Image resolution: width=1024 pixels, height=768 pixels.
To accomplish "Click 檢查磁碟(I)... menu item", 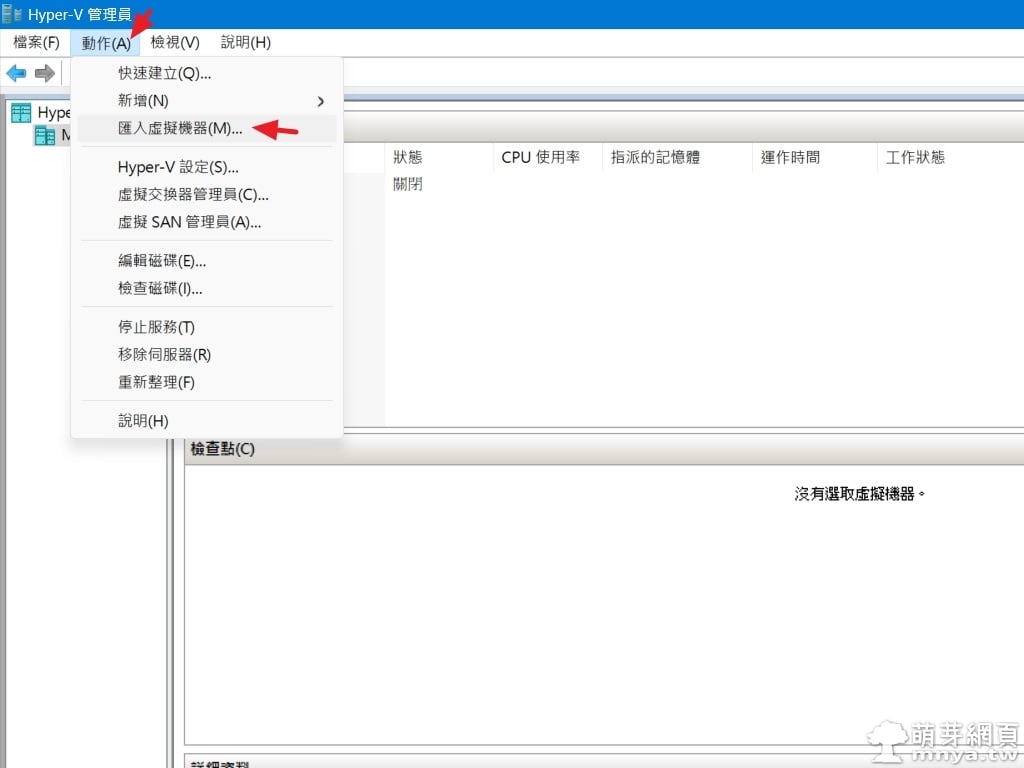I will point(160,289).
